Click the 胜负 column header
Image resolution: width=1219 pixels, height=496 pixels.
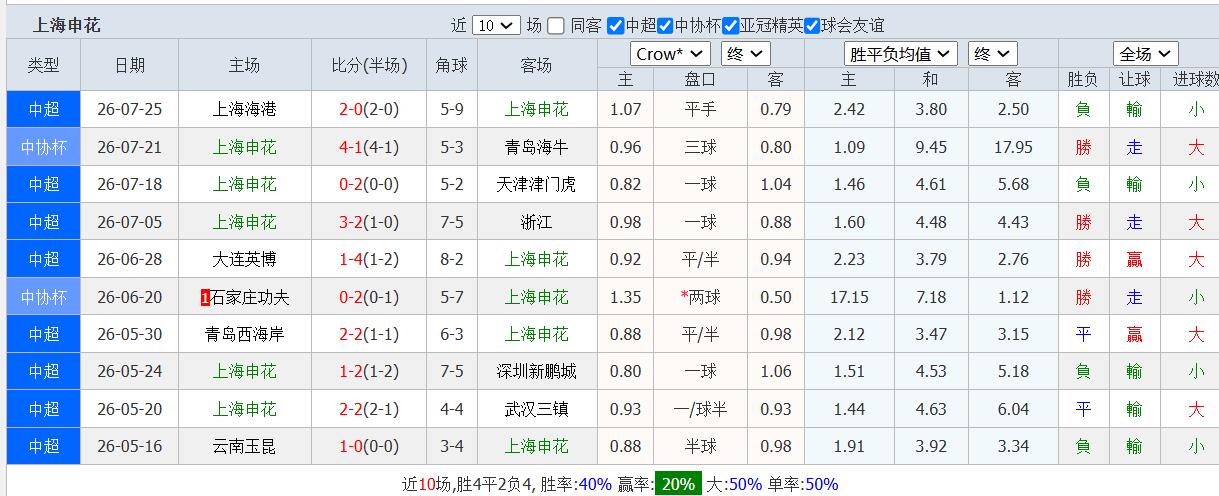point(1083,79)
